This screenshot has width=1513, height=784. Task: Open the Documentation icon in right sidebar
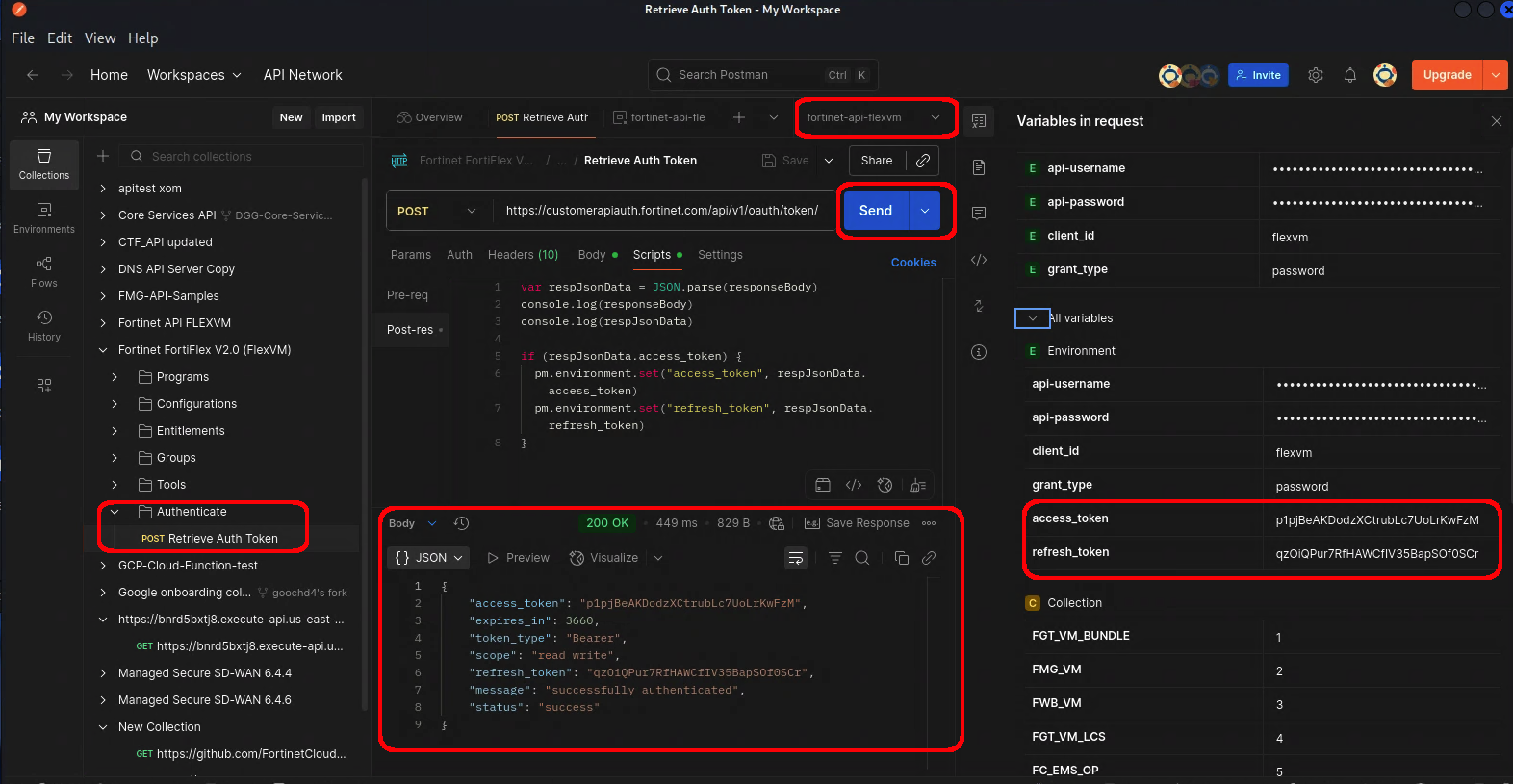pyautogui.click(x=979, y=167)
